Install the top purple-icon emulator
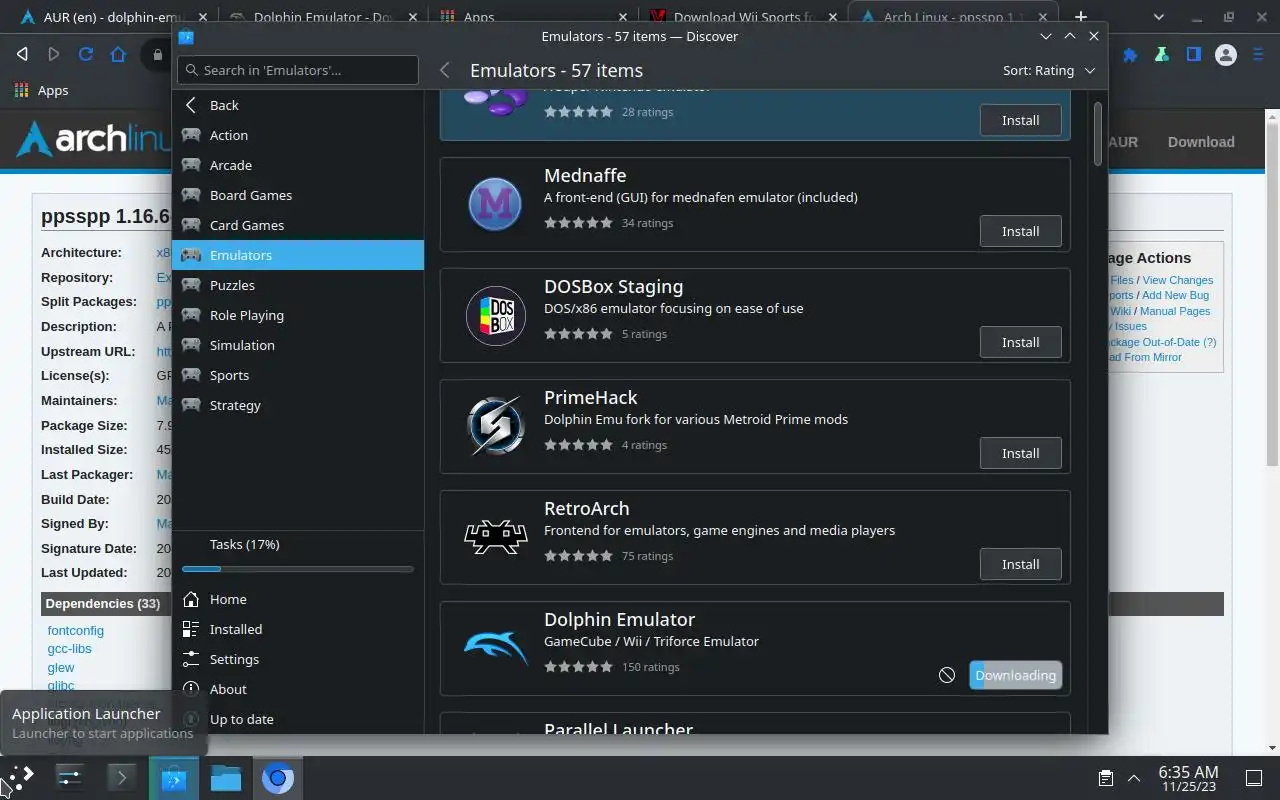The image size is (1280, 800). tap(1020, 120)
